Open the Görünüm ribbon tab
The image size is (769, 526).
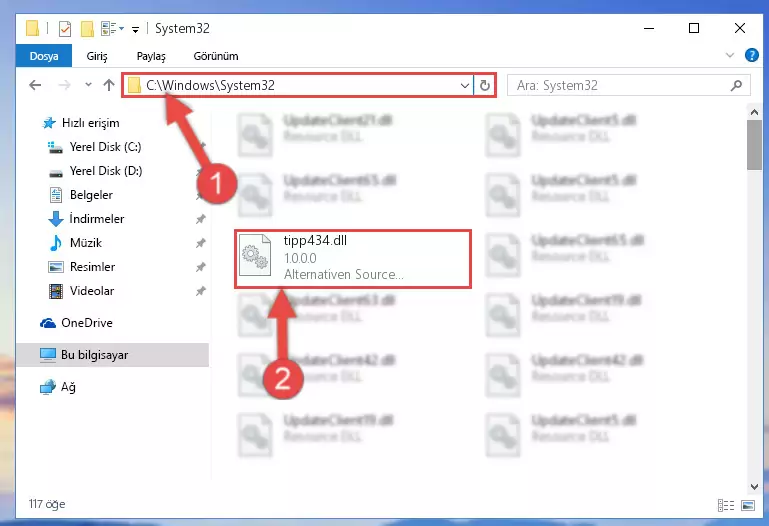click(216, 56)
